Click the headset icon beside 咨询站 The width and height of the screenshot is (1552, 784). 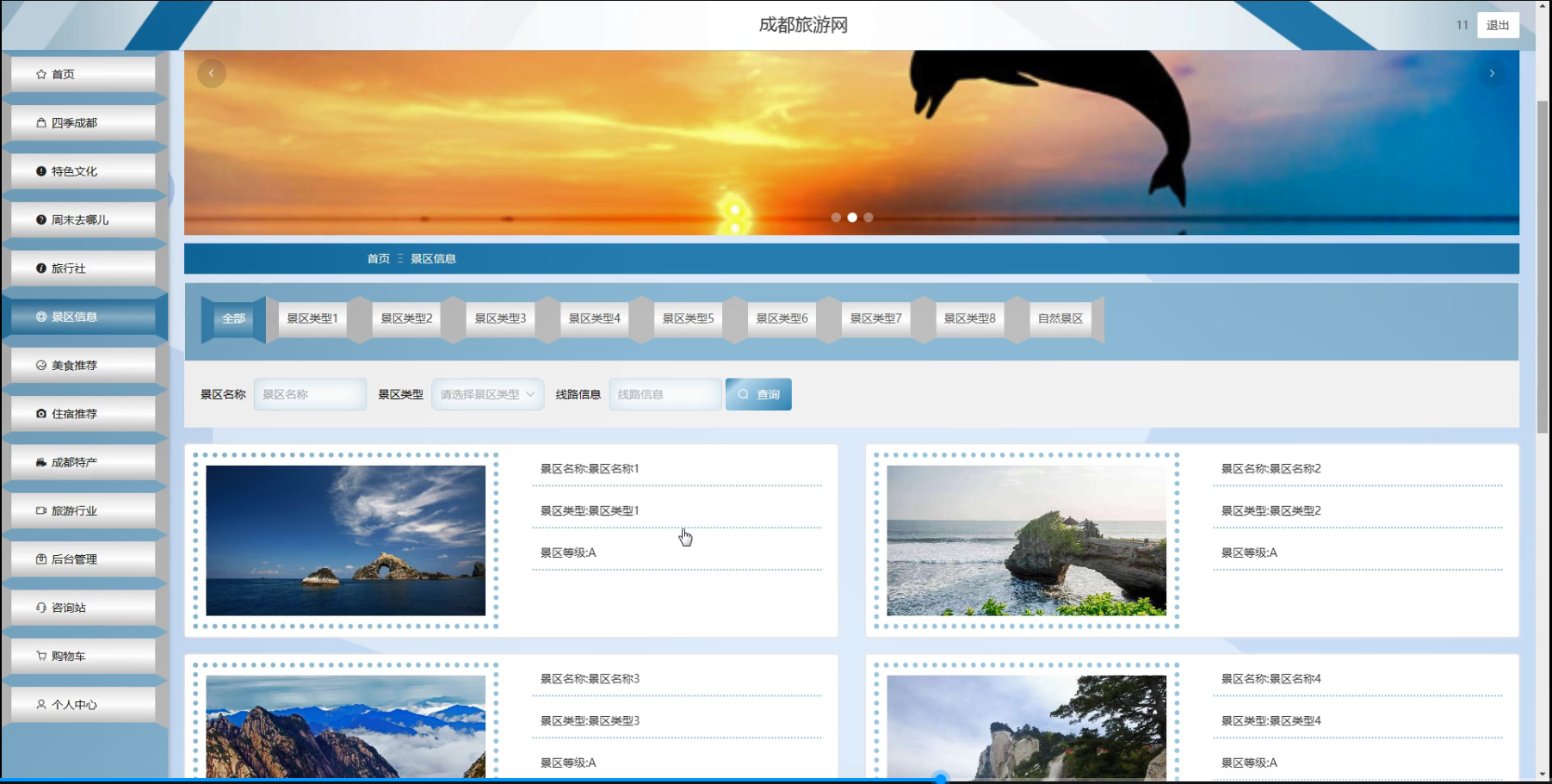point(40,608)
